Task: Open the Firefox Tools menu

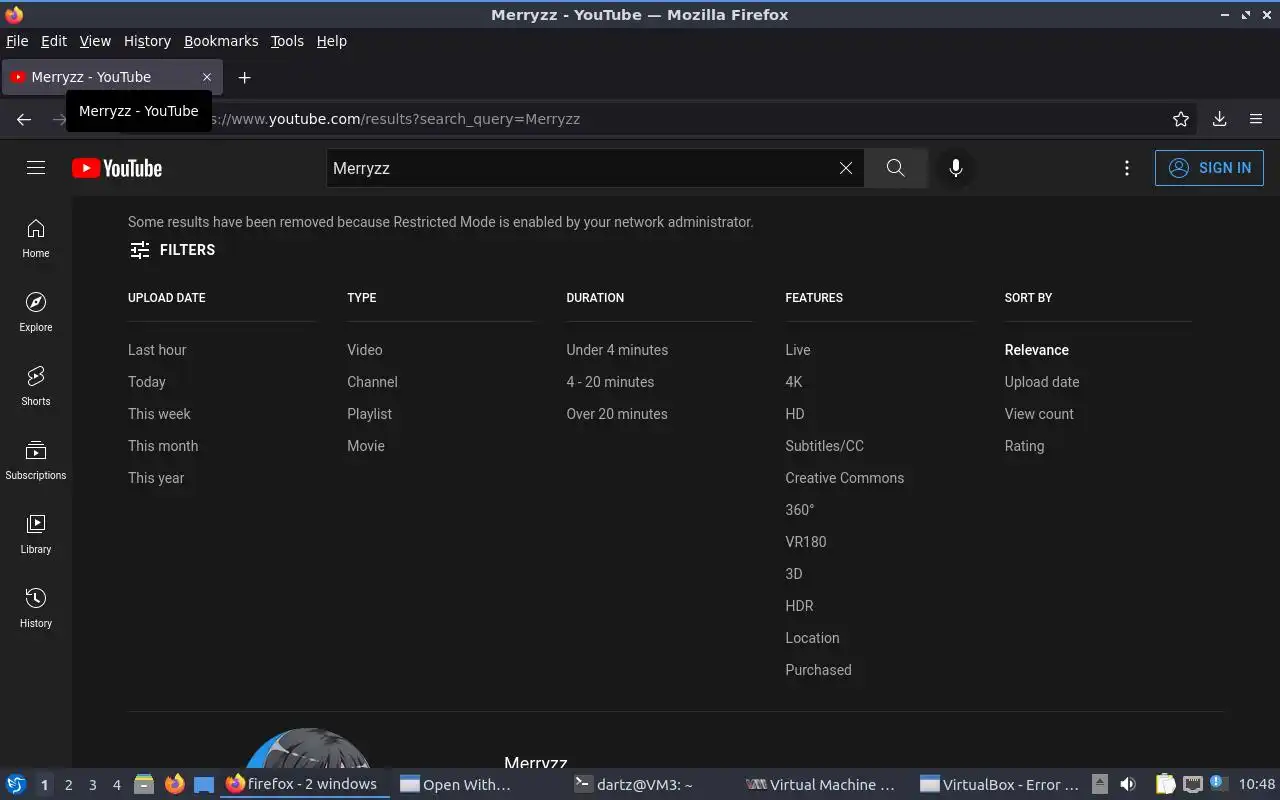Action: click(x=287, y=41)
